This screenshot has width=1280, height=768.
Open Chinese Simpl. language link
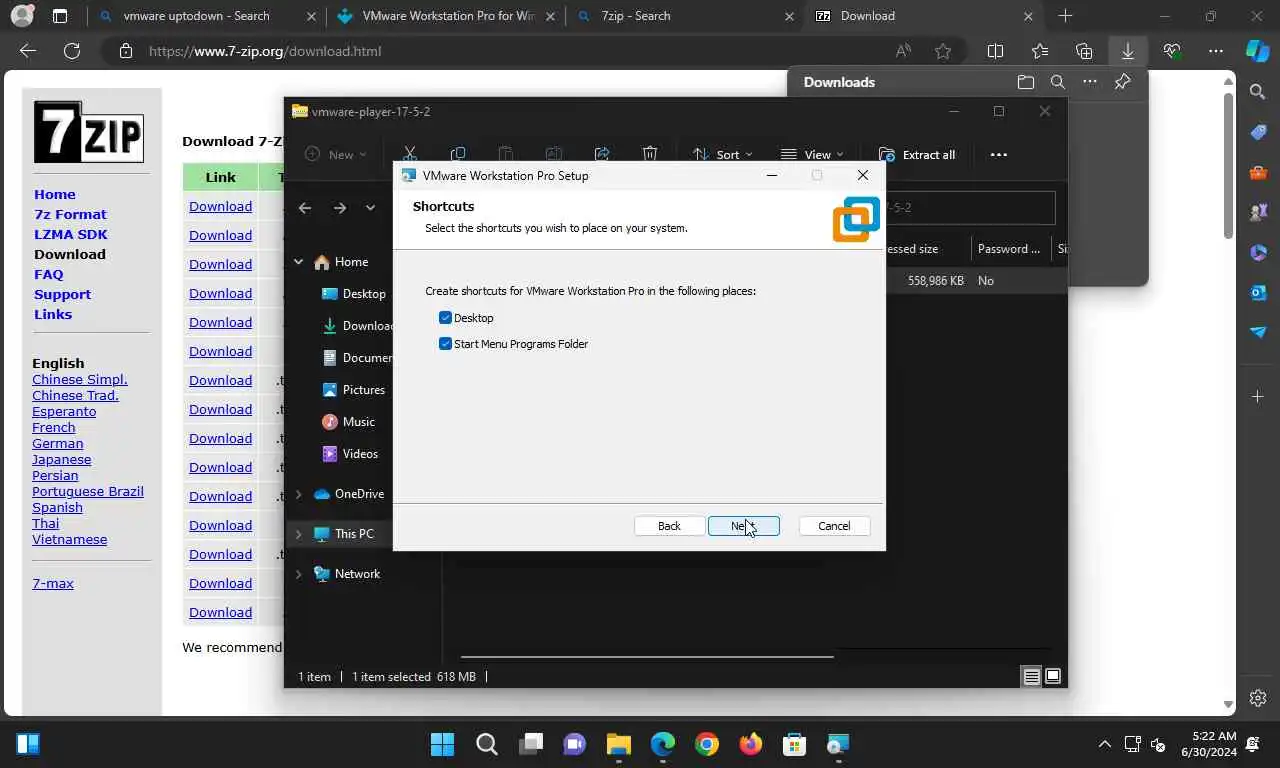[80, 379]
